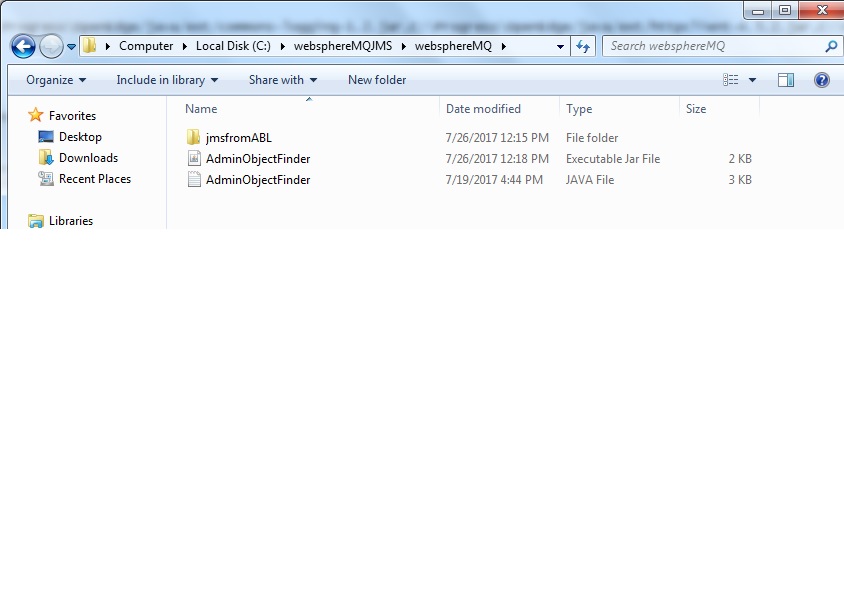844x600 pixels.
Task: Click the Change your view icon
Action: (x=731, y=80)
